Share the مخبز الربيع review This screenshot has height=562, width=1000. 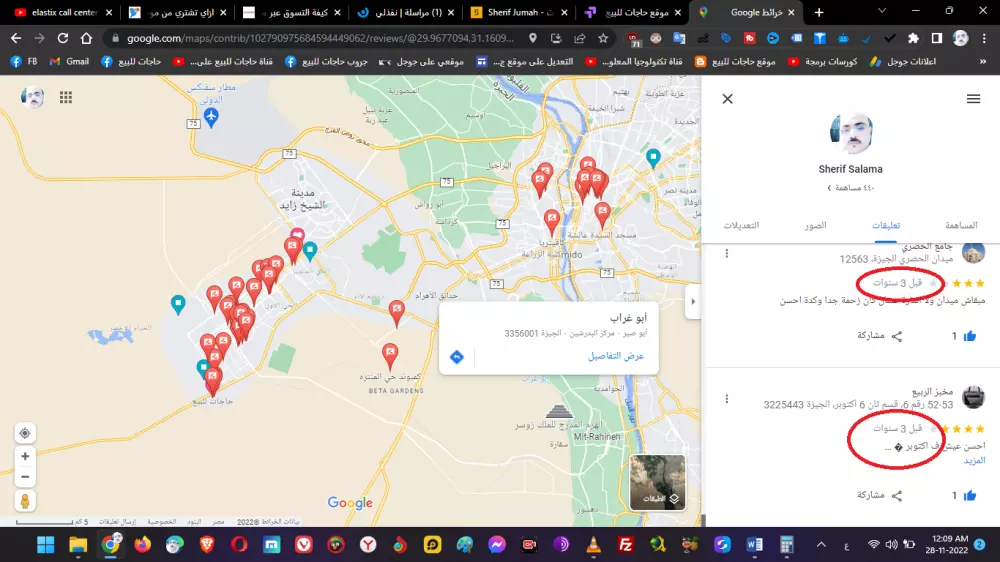tap(880, 495)
